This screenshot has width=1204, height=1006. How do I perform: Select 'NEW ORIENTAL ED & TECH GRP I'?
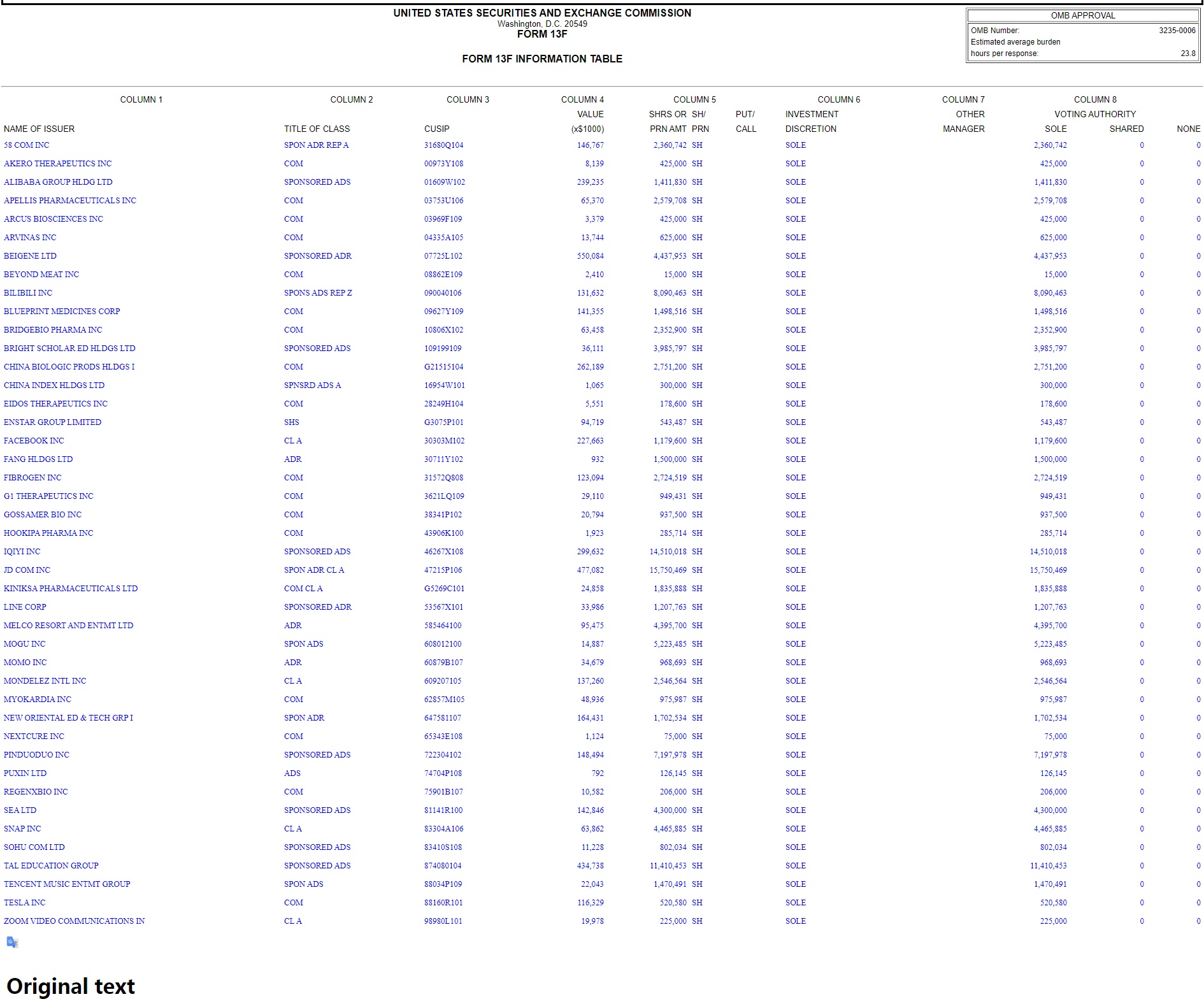(68, 718)
